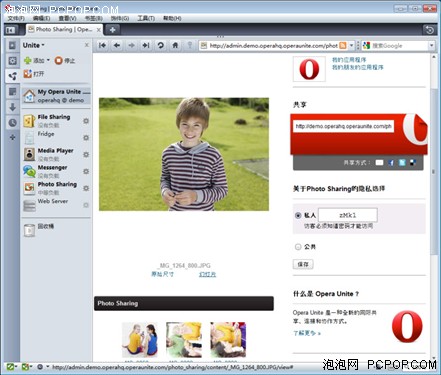Open the address bar history dropdown
Viewport: 441px width, 375px height.
351,46
